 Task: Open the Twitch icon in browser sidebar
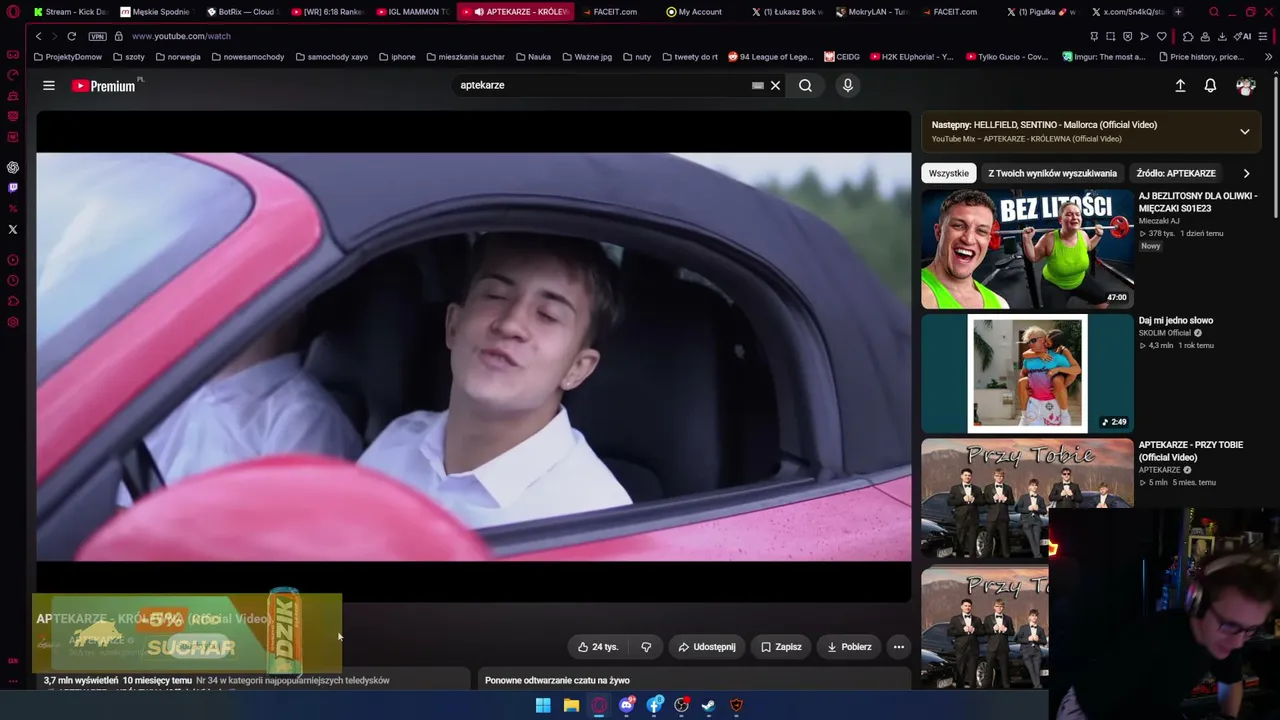(x=13, y=188)
